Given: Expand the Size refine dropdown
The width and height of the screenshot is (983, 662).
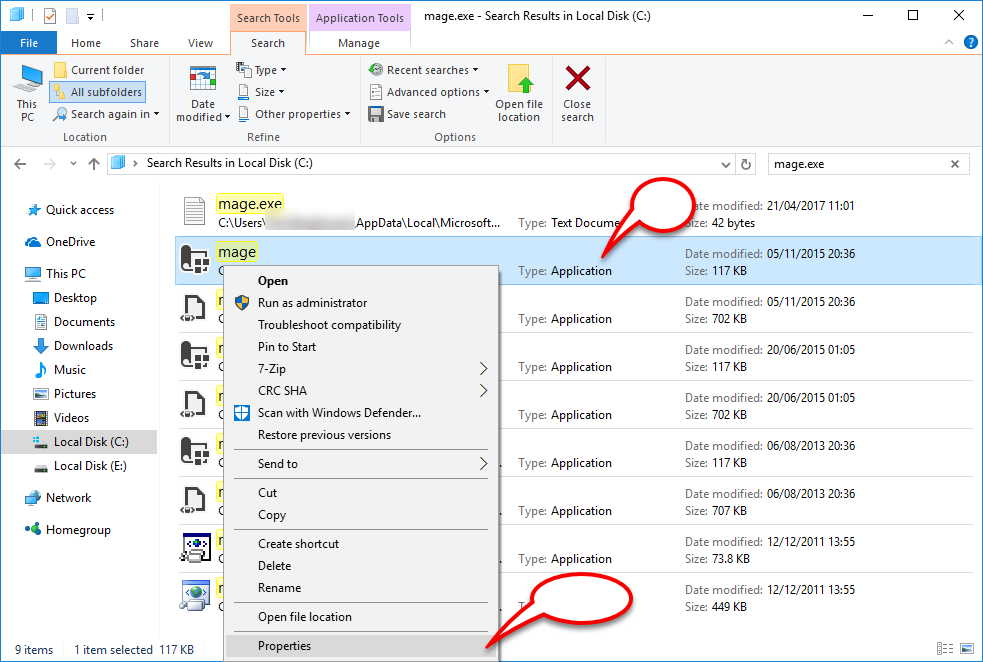Looking at the screenshot, I should point(261,92).
